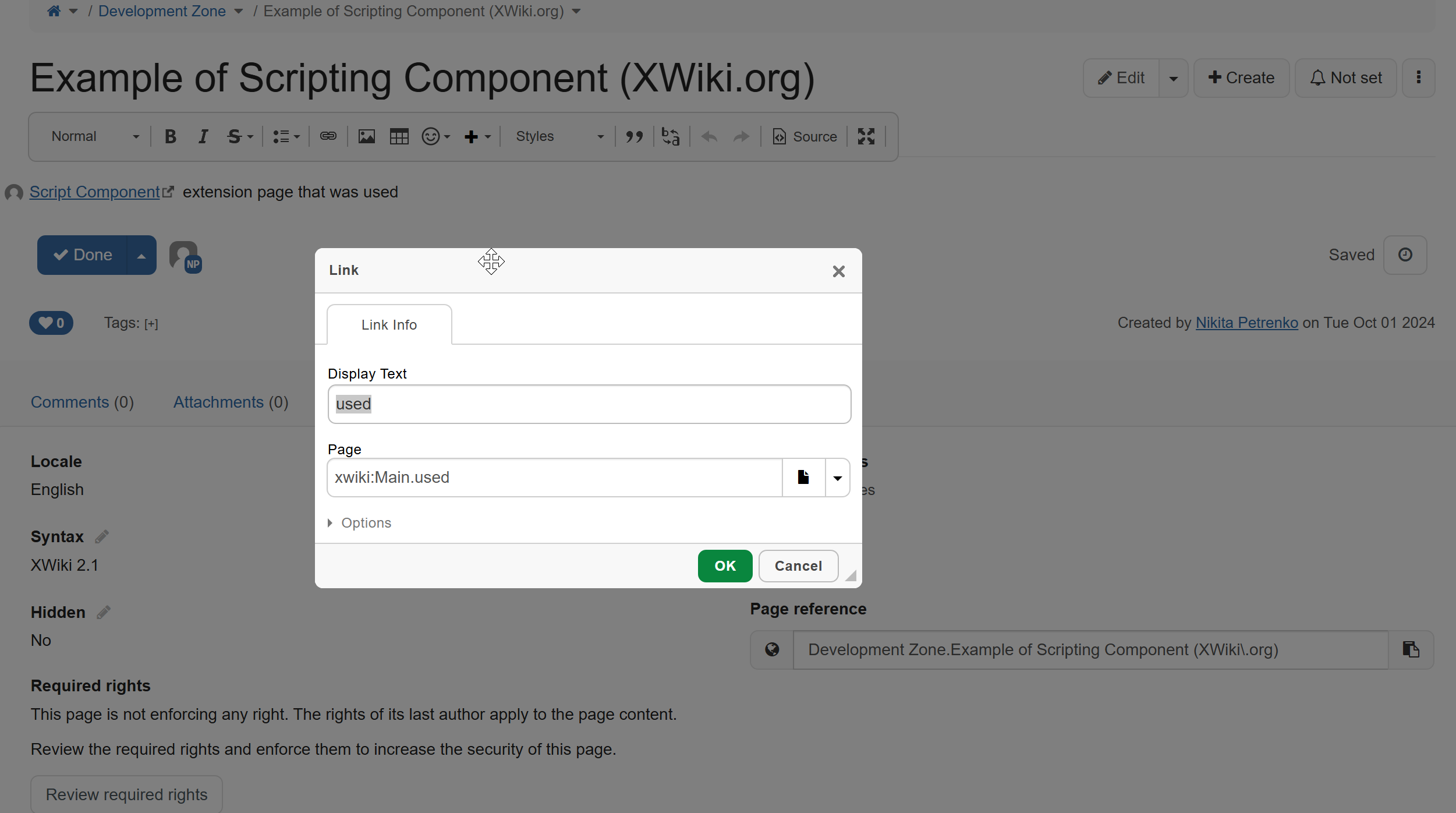The height and width of the screenshot is (813, 1456).
Task: Click the Cancel button in Link dialog
Action: tap(799, 566)
